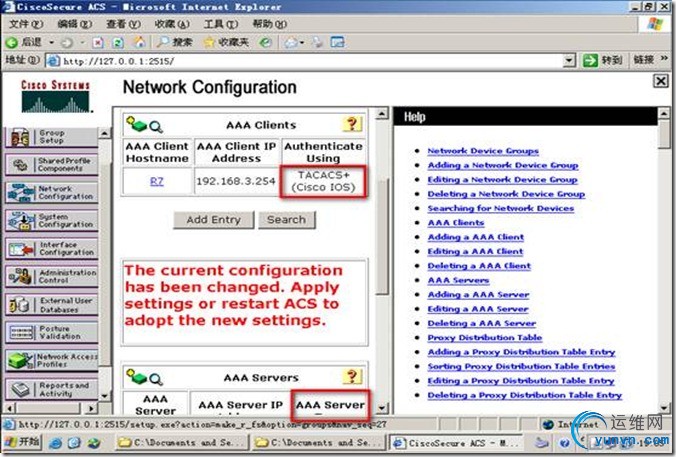The image size is (676, 457).
Task: Expand the links toolbar chevron
Action: [664, 59]
